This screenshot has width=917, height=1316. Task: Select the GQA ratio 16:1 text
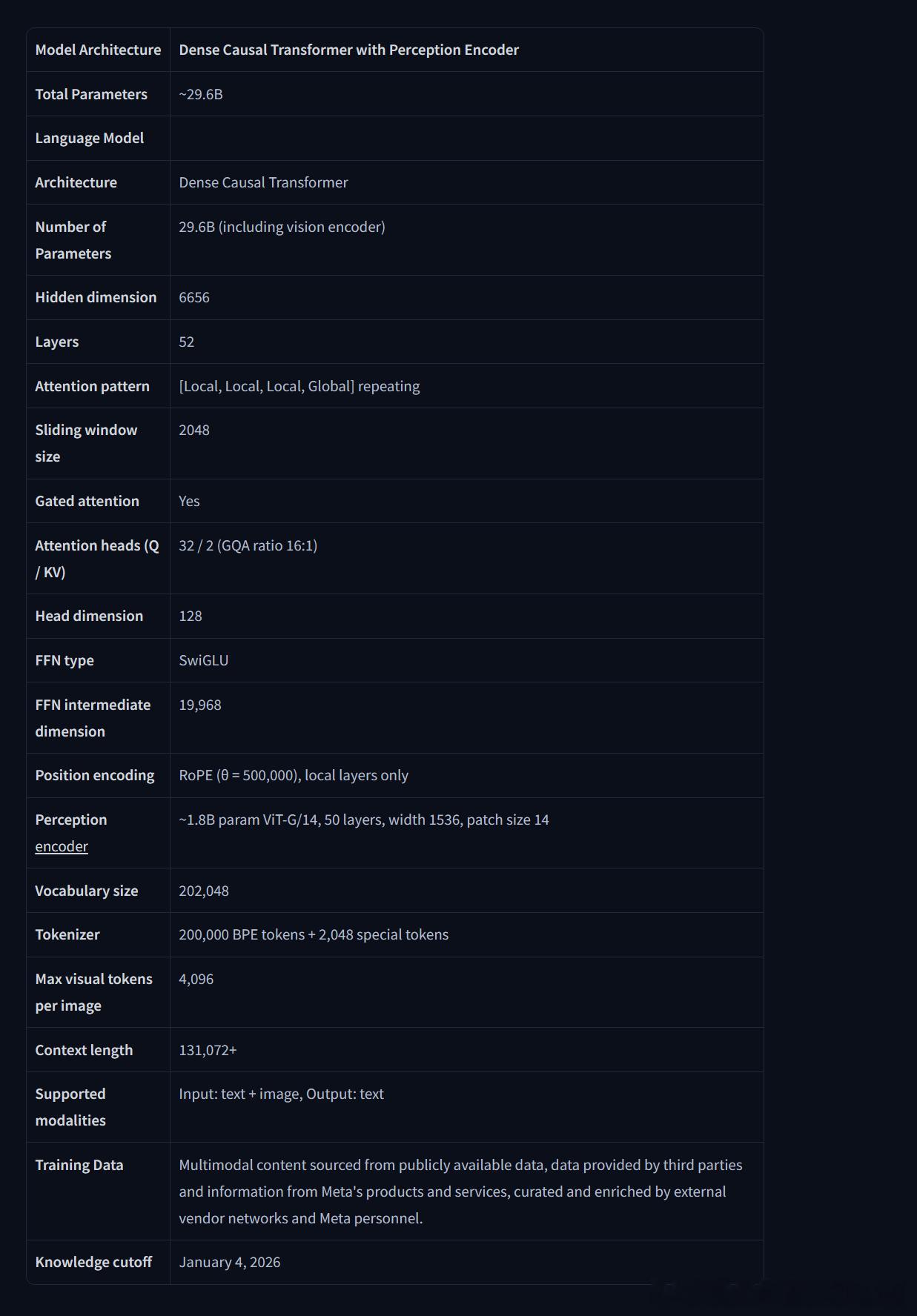coord(267,545)
